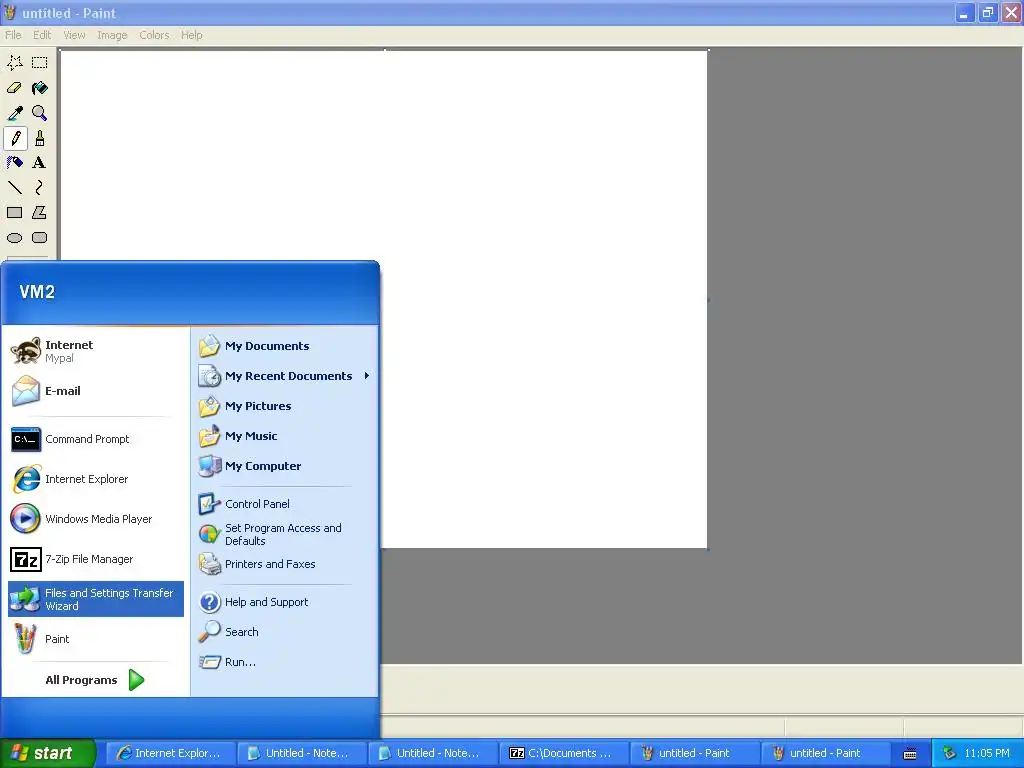
Task: Click the start button
Action: (x=48, y=753)
